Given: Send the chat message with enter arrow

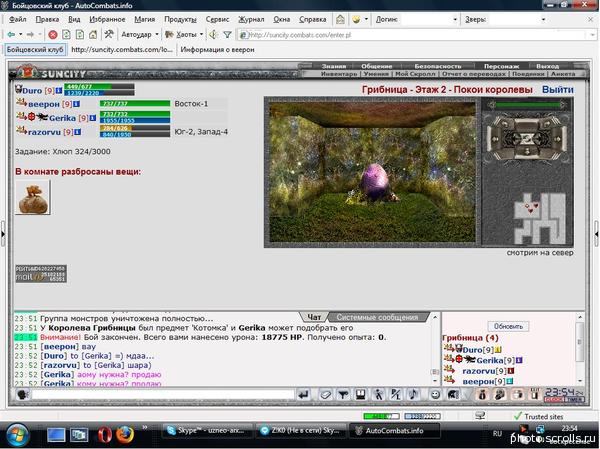Looking at the screenshot, I should pos(304,394).
